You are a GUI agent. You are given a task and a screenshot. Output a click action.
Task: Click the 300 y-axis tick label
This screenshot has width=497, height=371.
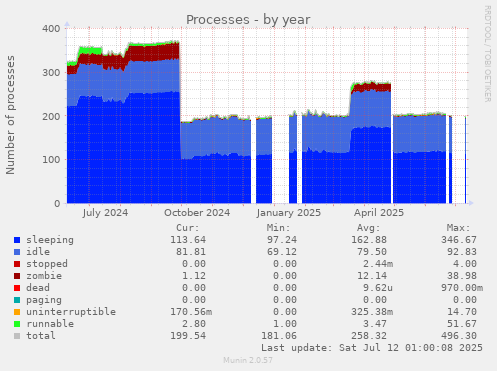(51, 72)
